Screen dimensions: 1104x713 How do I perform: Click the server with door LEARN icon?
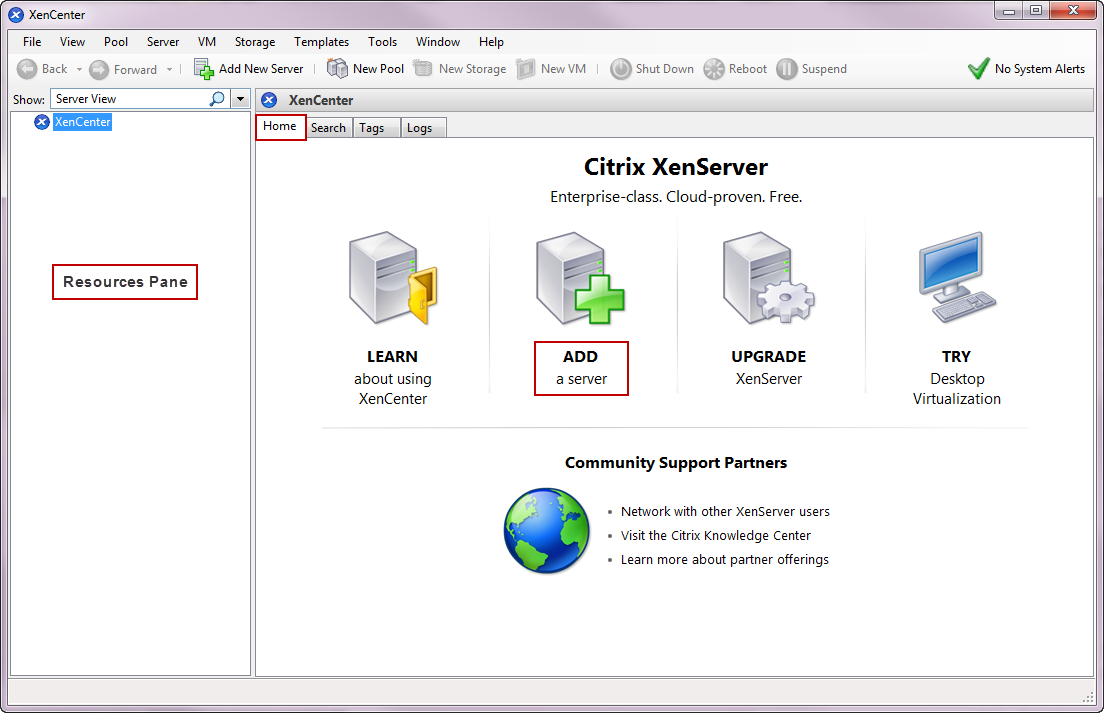393,278
